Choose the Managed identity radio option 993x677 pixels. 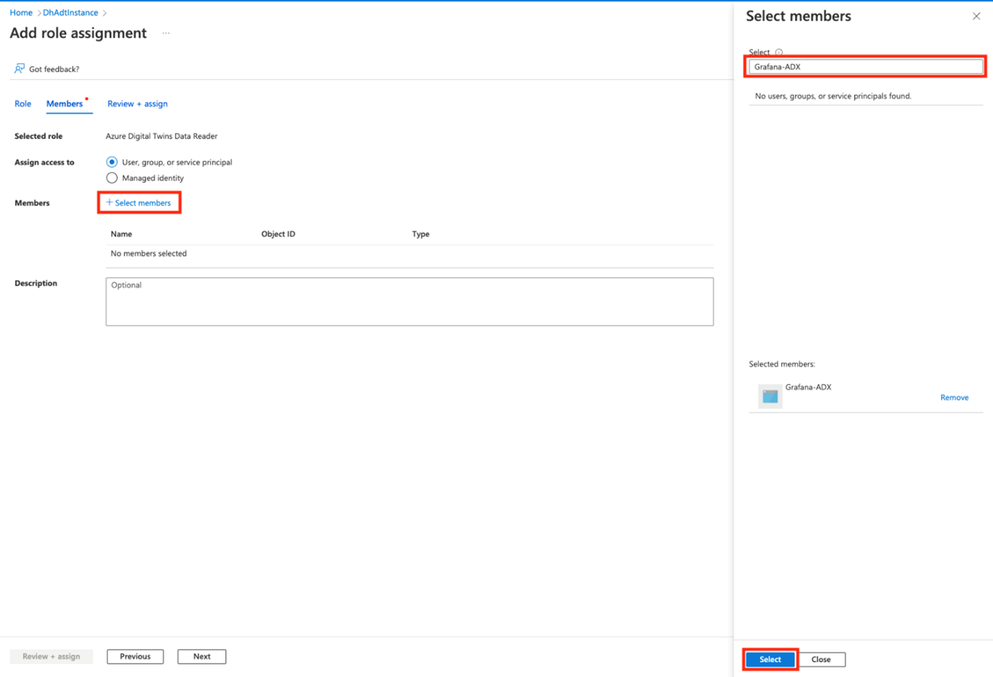point(112,178)
